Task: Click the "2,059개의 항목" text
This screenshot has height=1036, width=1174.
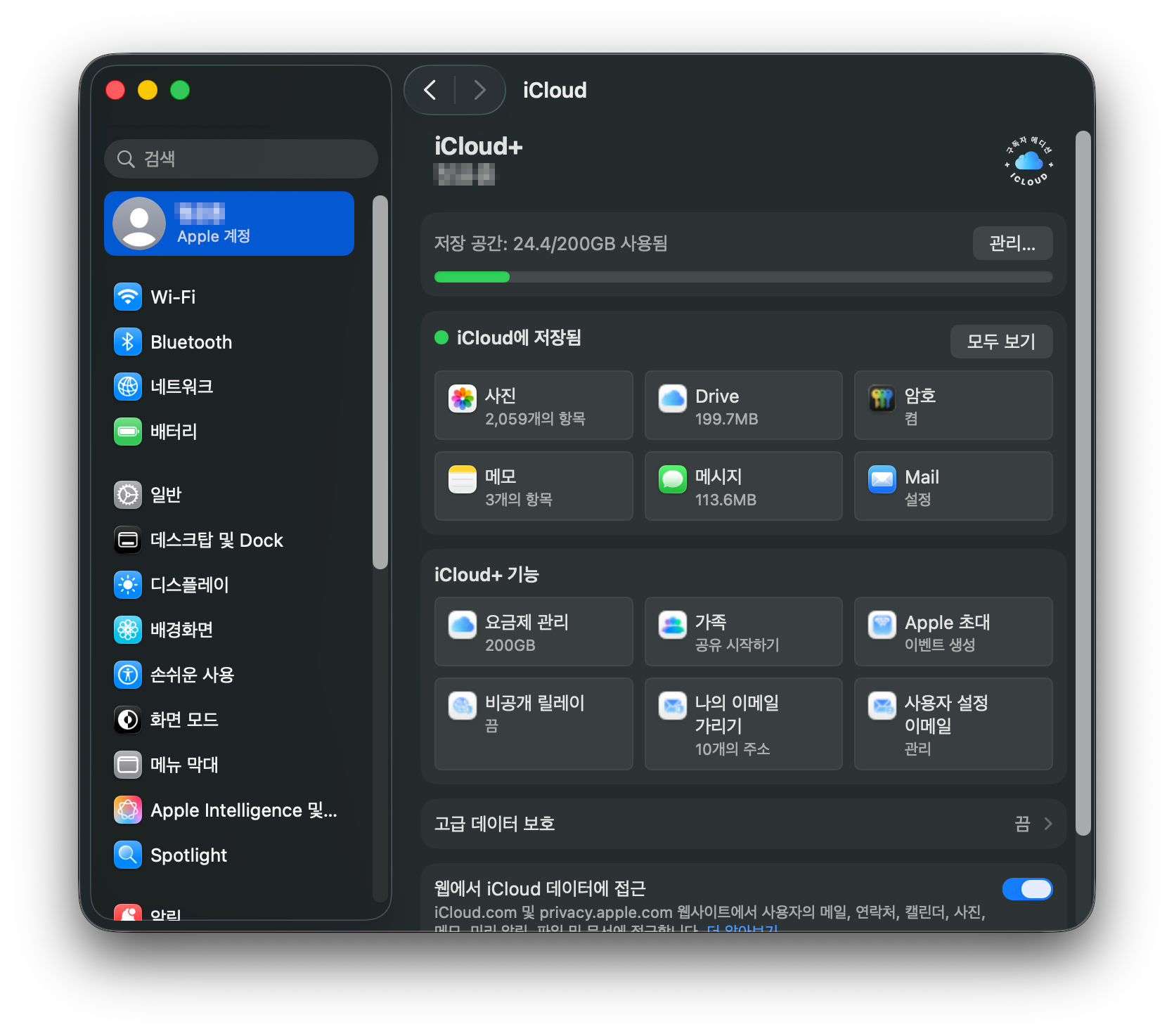Action: [x=535, y=419]
